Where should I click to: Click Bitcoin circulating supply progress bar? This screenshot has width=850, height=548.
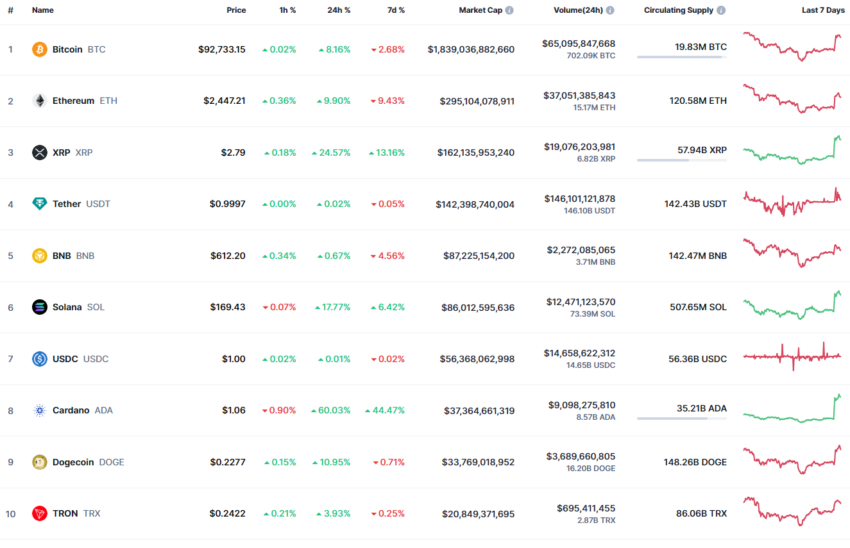click(681, 57)
